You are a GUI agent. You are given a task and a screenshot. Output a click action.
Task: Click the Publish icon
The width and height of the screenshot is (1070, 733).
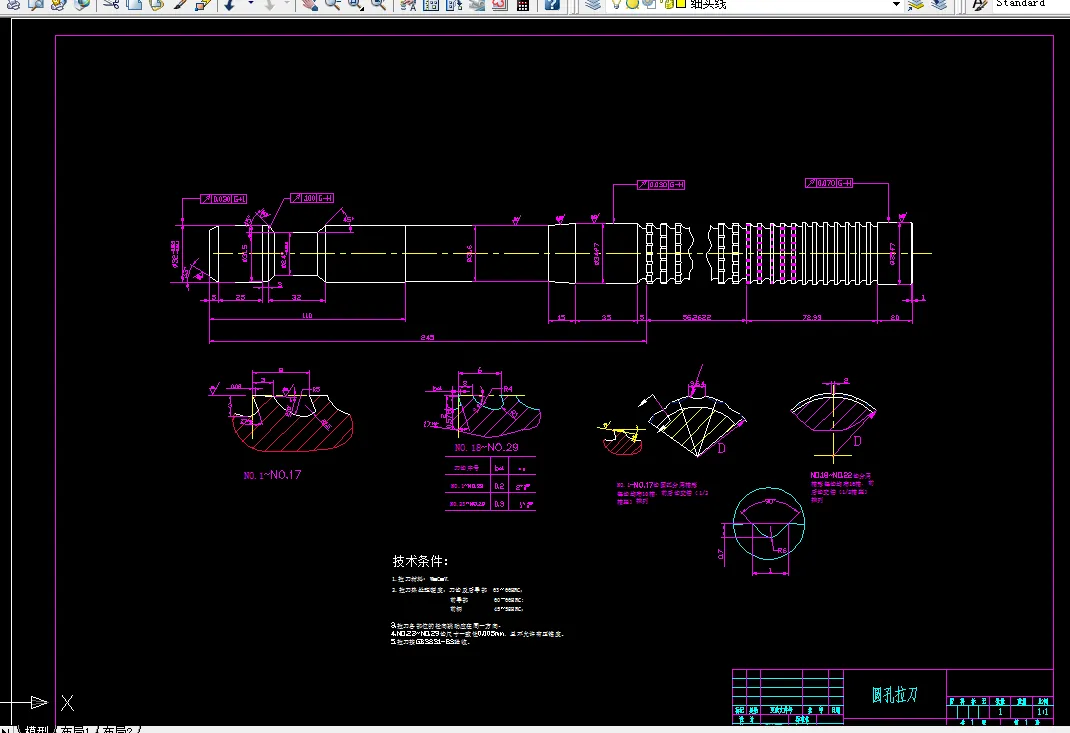[x=58, y=4]
